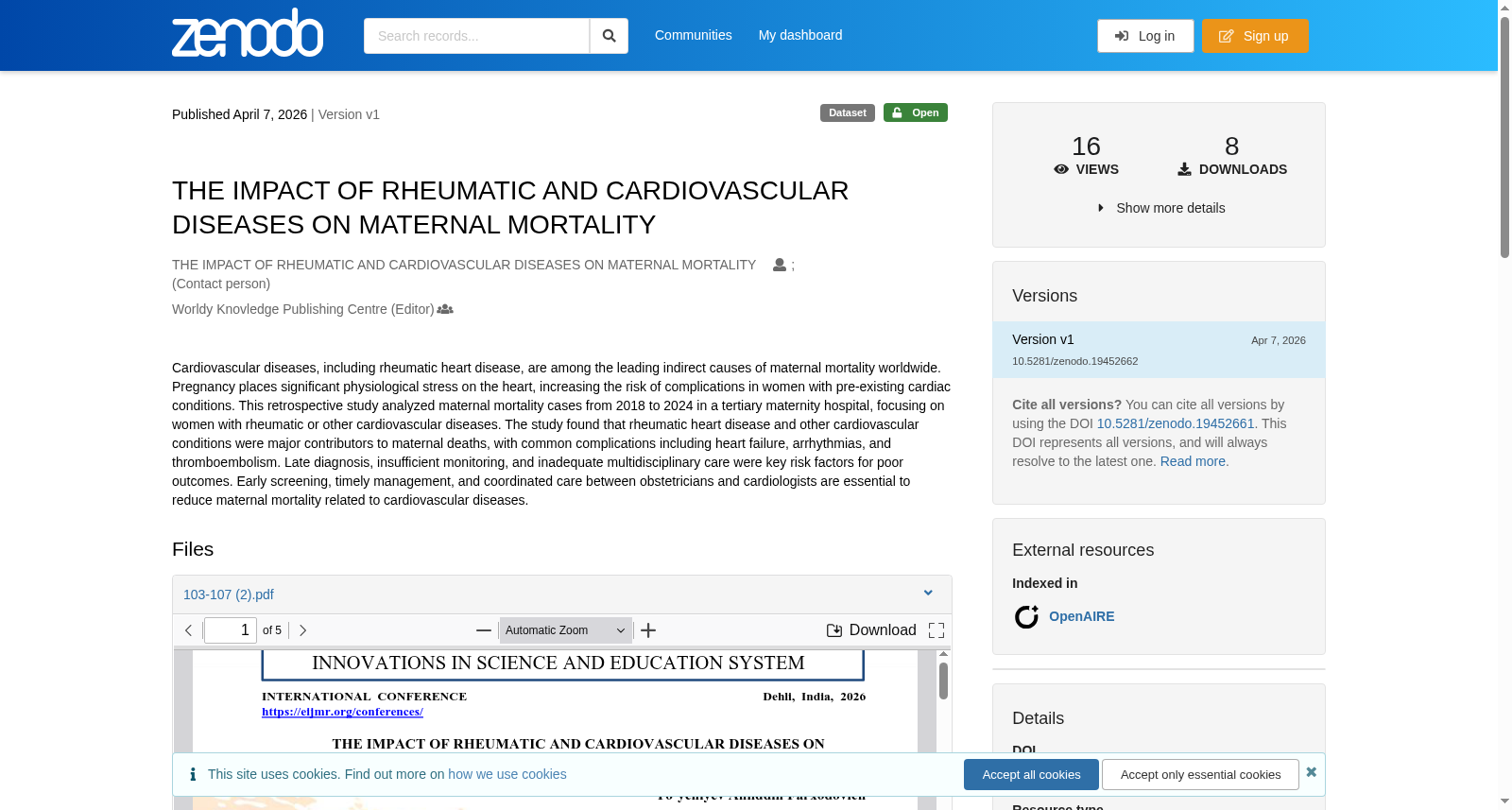Accept only essential cookies

(1200, 774)
